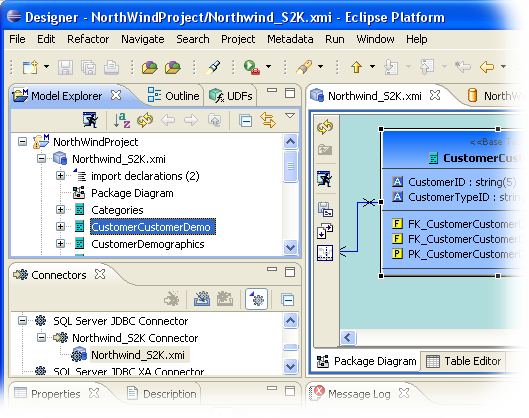The image size is (529, 418).
Task: Collapse the SQL Server JDBC Connector node
Action: tap(23, 320)
